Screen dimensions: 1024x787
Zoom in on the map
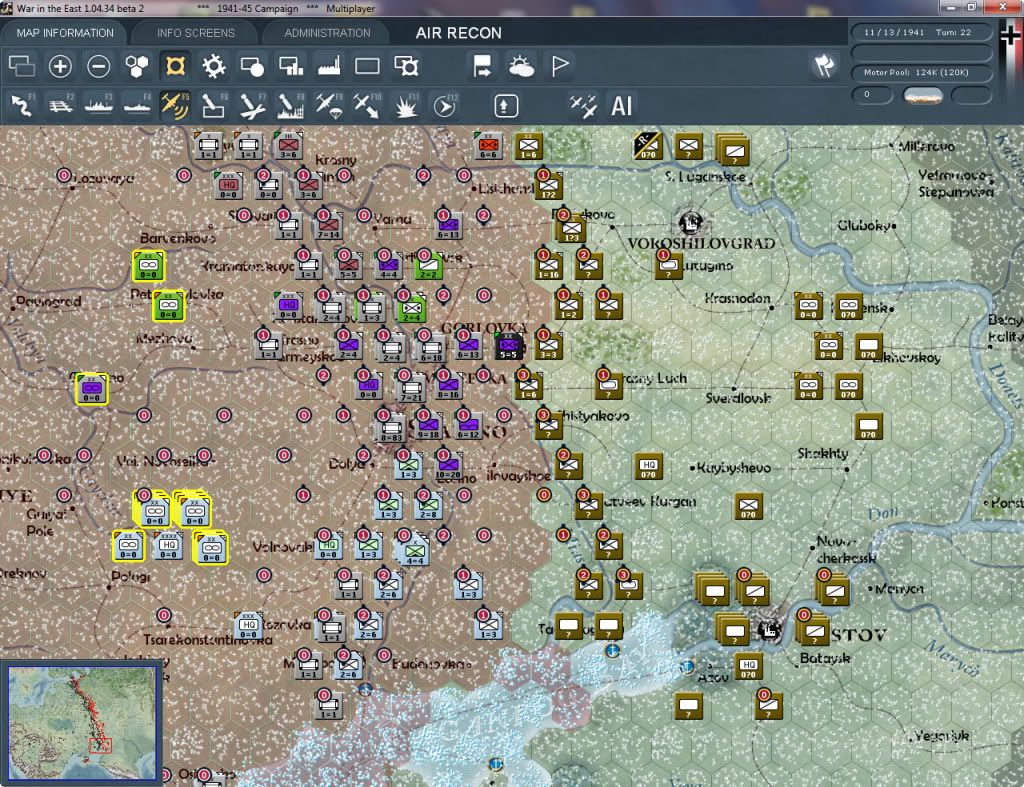(60, 66)
